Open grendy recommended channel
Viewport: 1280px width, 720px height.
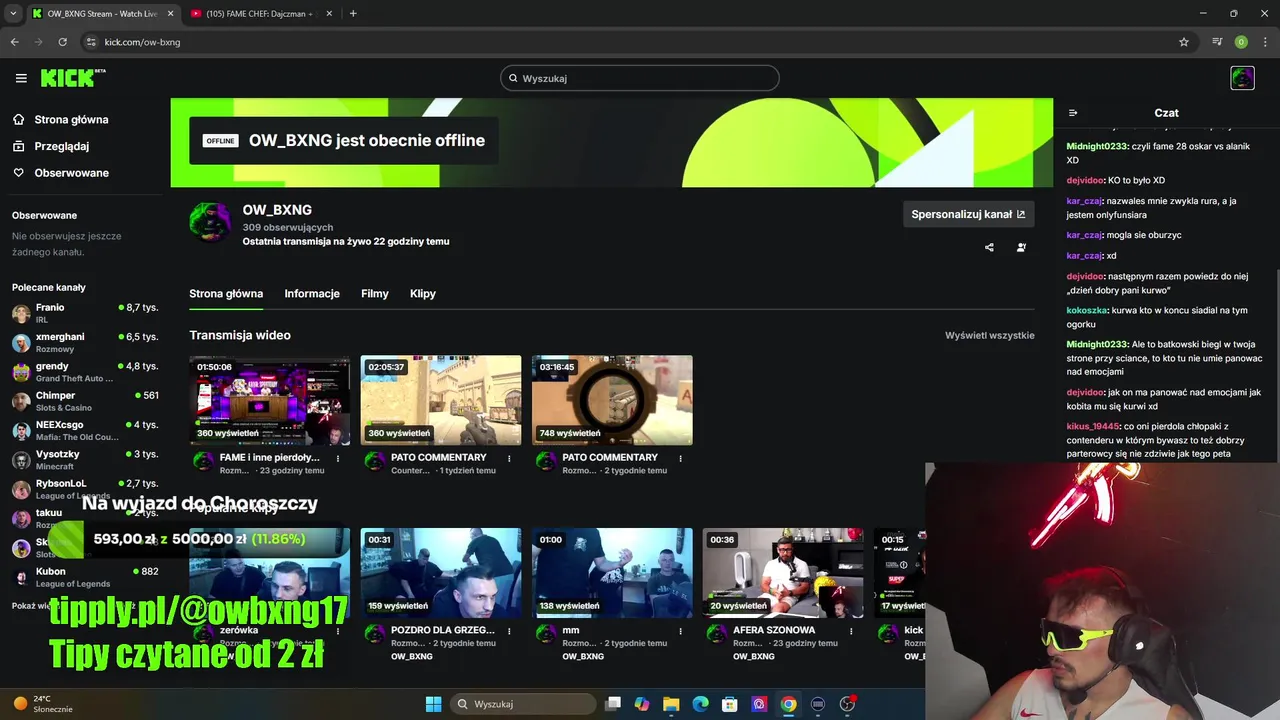(85, 372)
